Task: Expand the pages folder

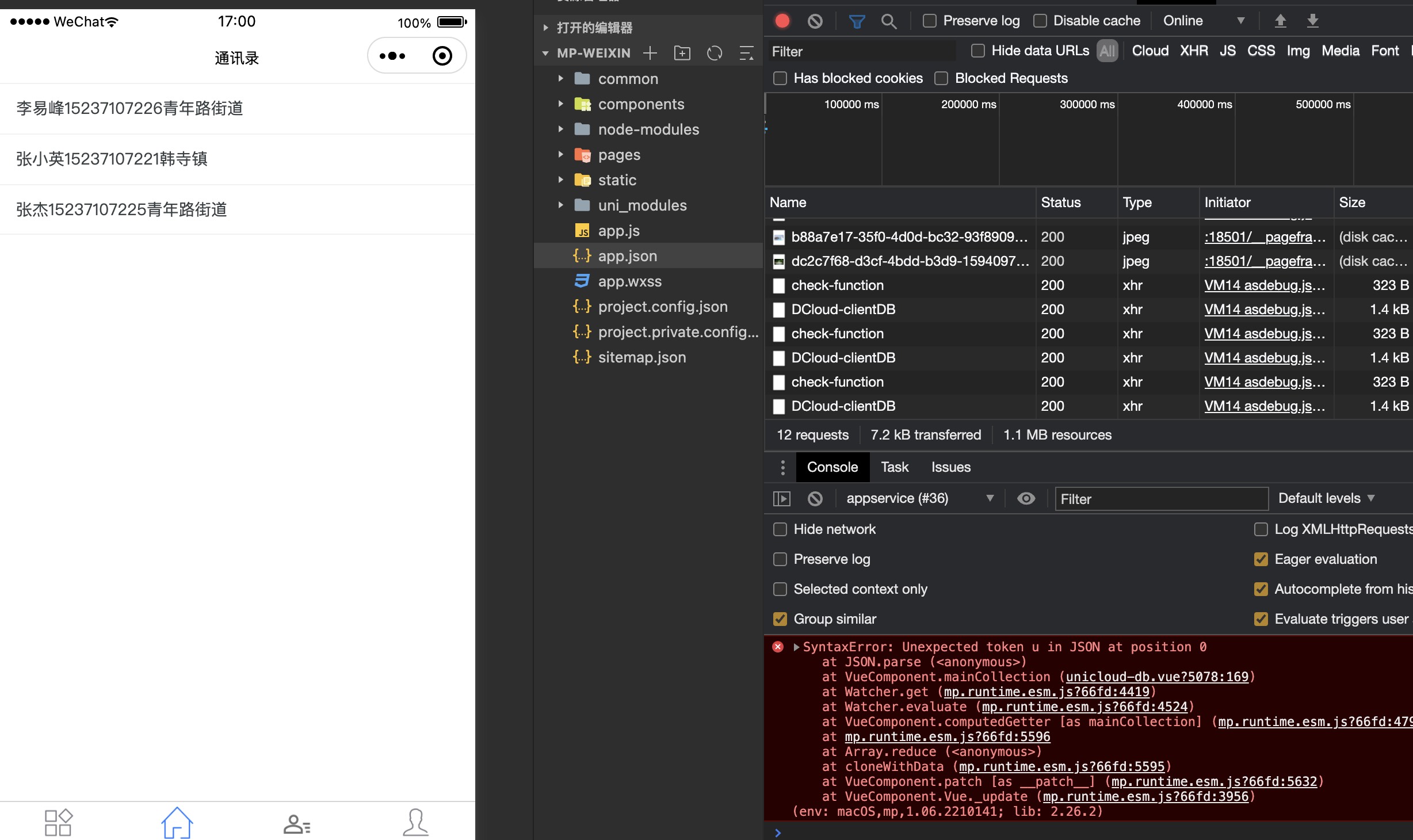Action: tap(619, 155)
